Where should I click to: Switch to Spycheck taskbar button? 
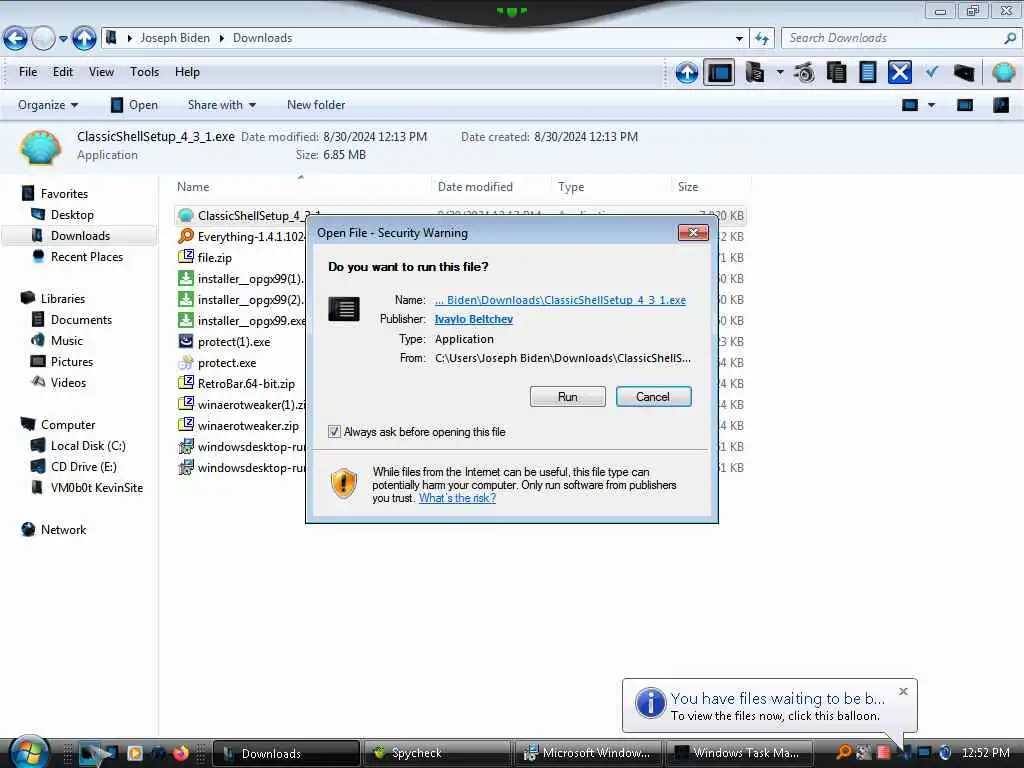pos(435,753)
